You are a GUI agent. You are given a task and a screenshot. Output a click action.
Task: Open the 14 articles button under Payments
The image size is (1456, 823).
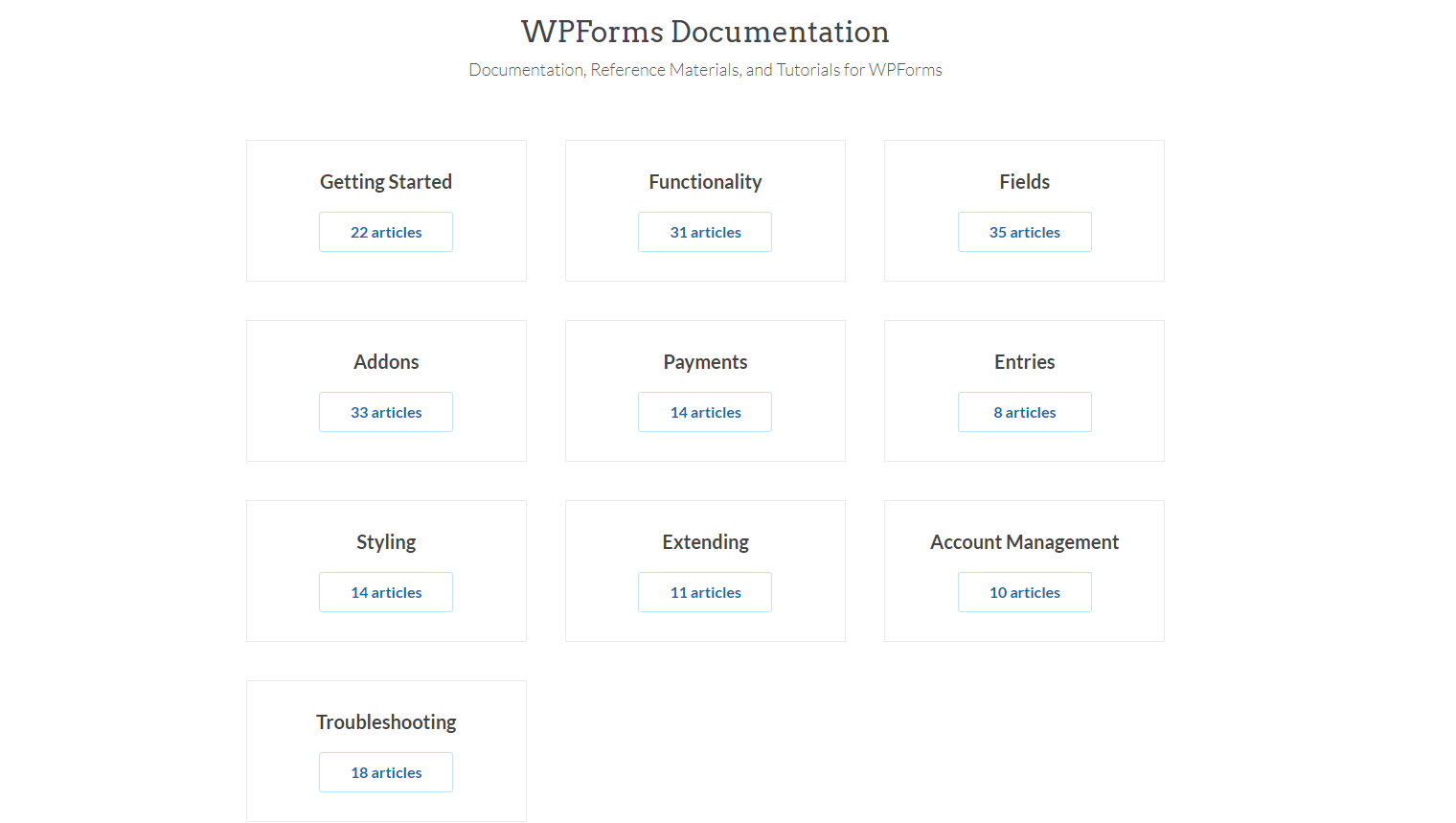click(x=705, y=412)
